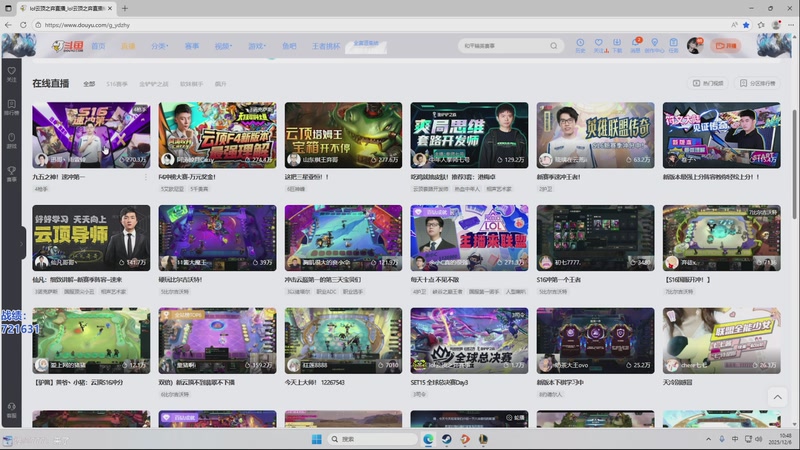Click the Douyu logo in header
The width and height of the screenshot is (800, 450).
point(67,46)
